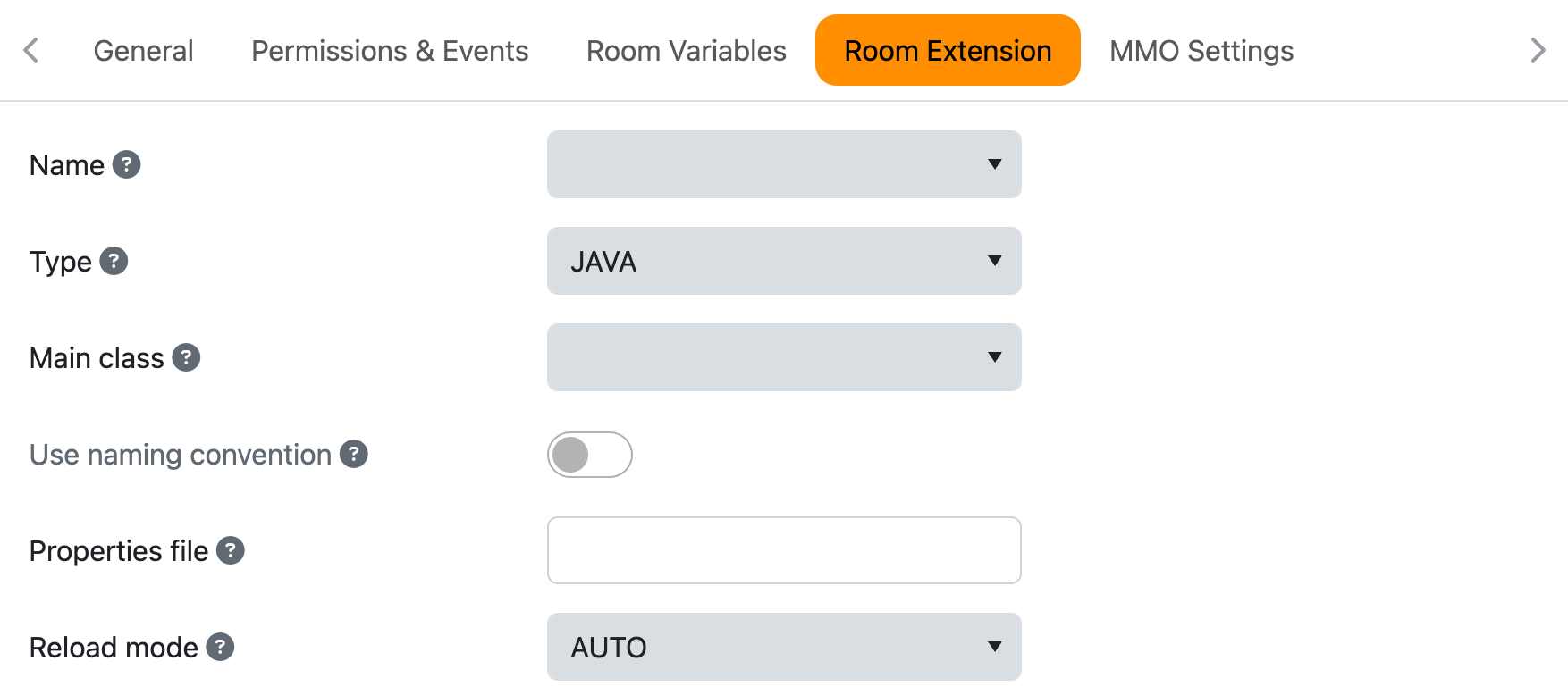Click the dropdown caret on the Type selector
The width and height of the screenshot is (1568, 695).
pos(993,261)
